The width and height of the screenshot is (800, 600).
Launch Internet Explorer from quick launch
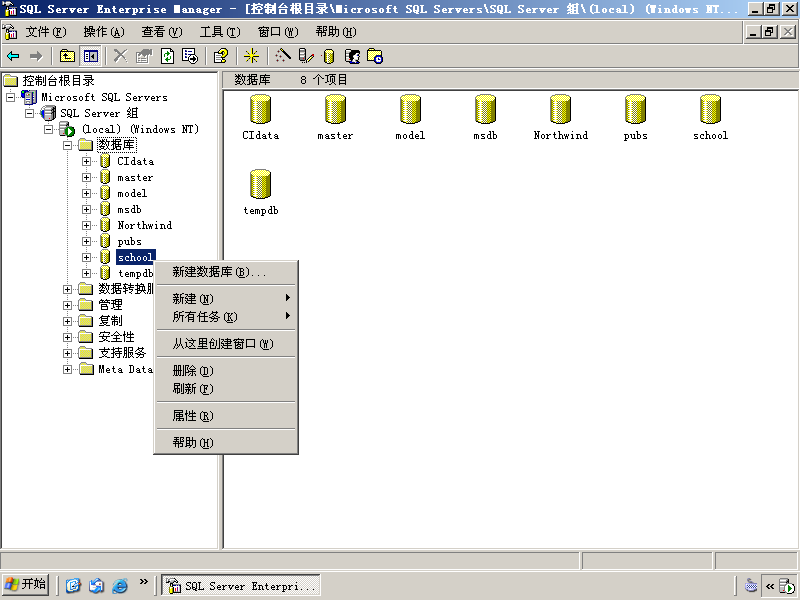point(120,585)
